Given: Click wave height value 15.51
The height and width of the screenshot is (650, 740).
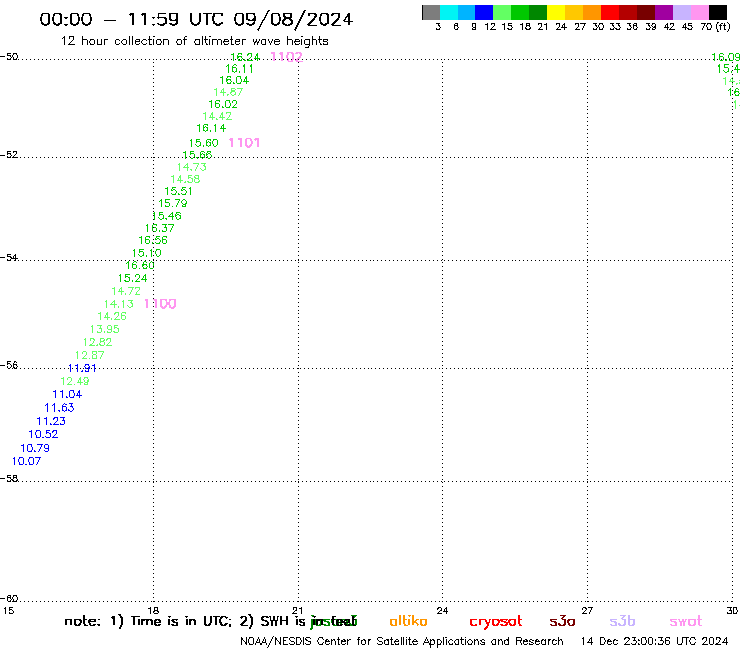Looking at the screenshot, I should [178, 191].
